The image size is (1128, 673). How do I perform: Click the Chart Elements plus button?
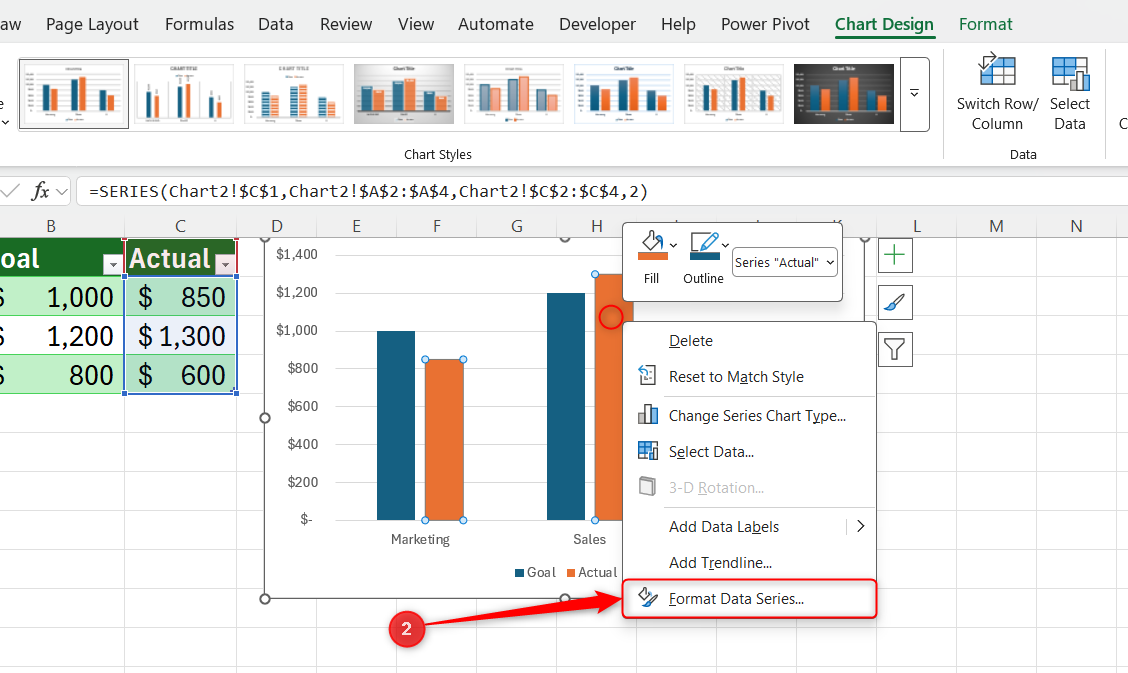(895, 255)
